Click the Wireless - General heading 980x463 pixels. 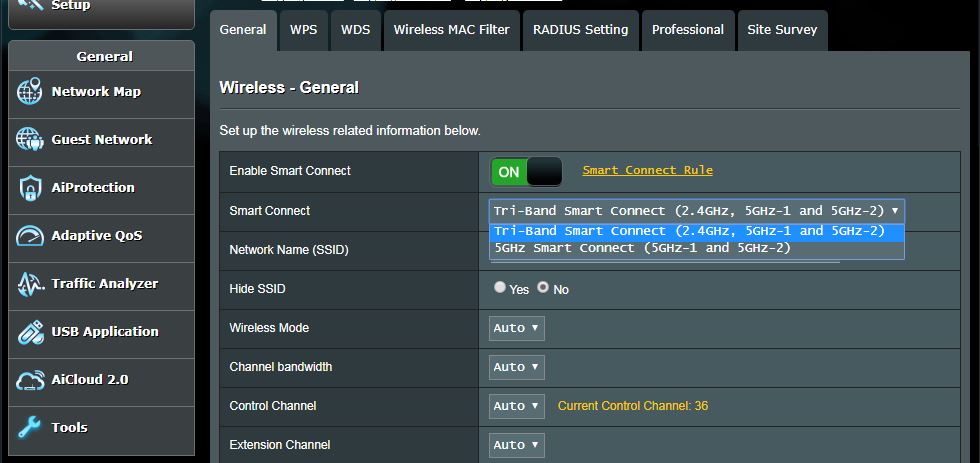click(x=289, y=87)
